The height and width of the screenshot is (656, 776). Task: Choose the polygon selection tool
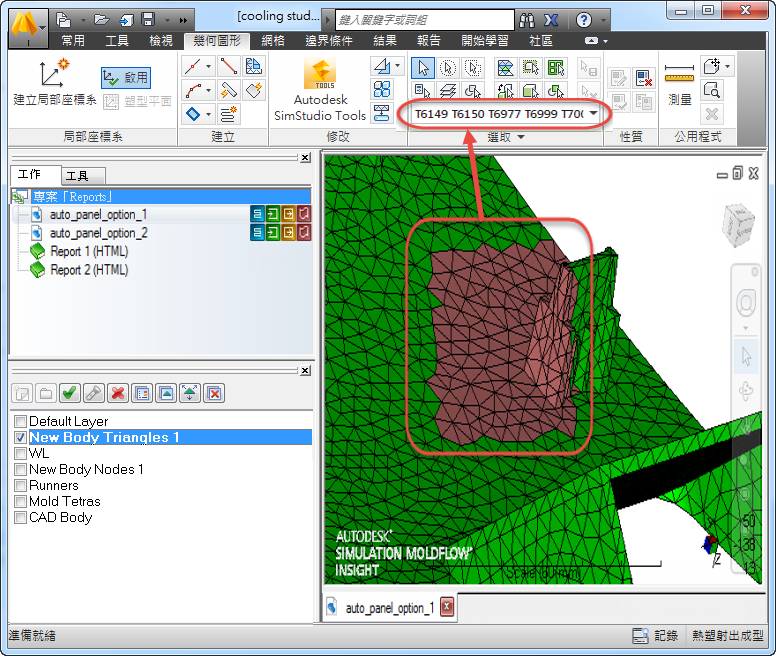[x=473, y=68]
